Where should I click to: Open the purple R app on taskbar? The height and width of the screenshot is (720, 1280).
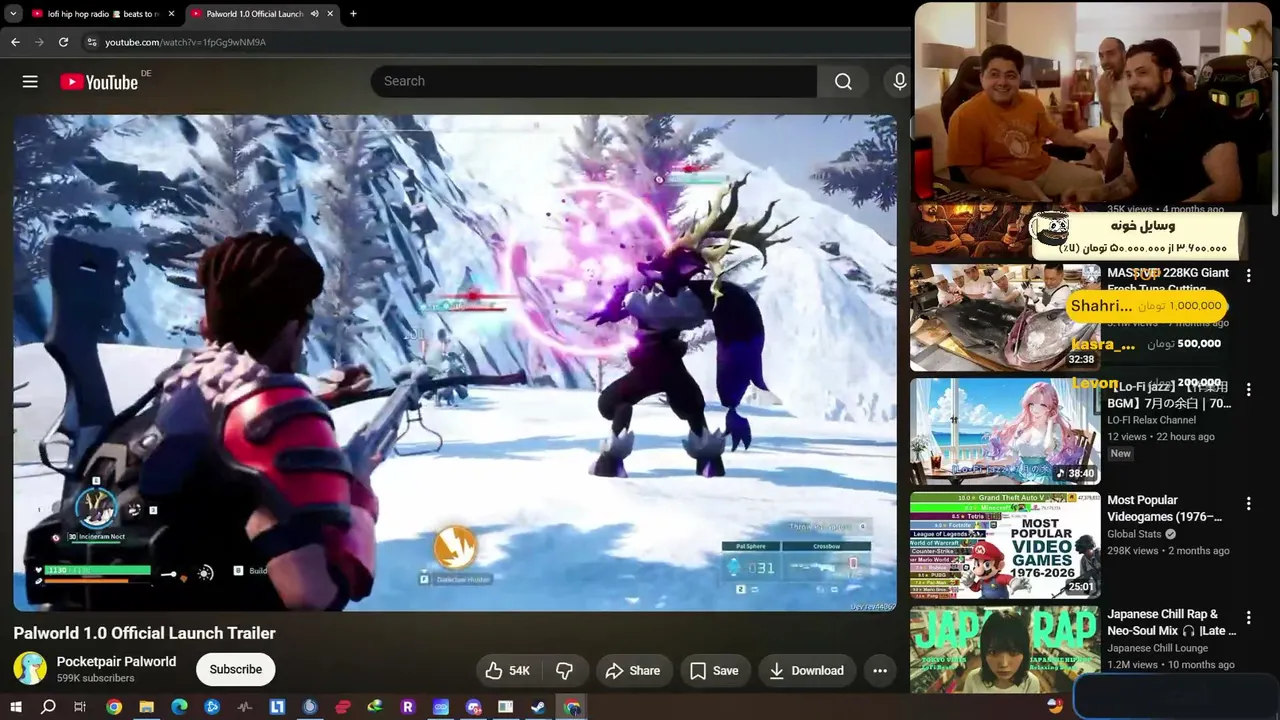408,707
